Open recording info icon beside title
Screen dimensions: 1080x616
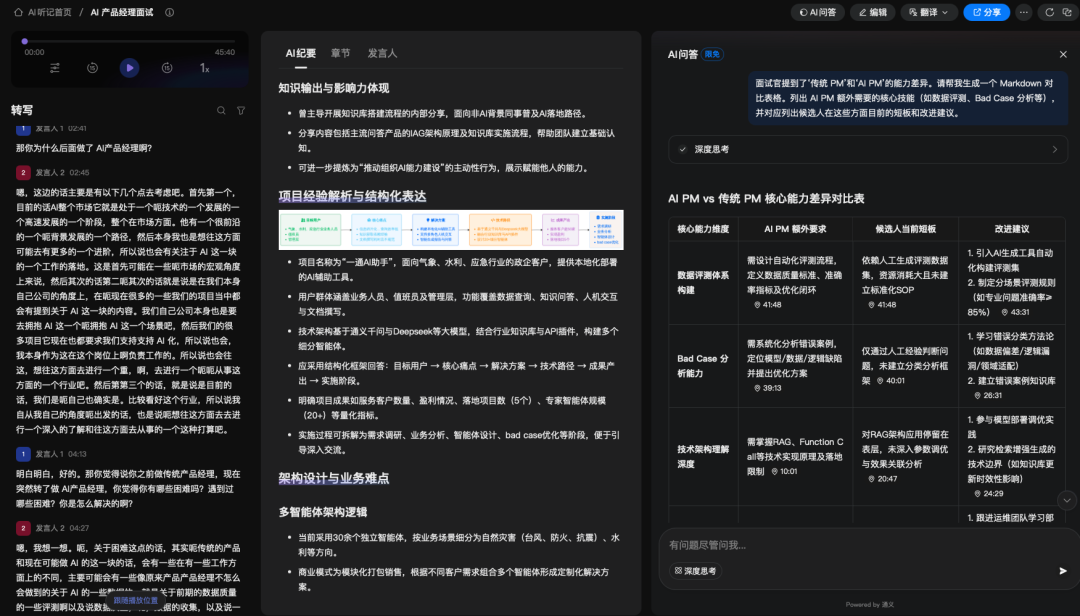(x=169, y=12)
